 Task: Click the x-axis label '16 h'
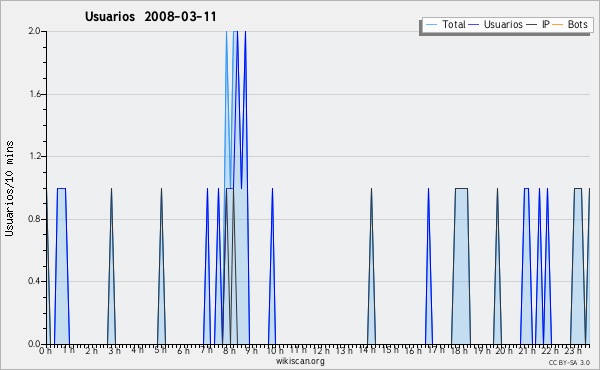tap(413, 351)
